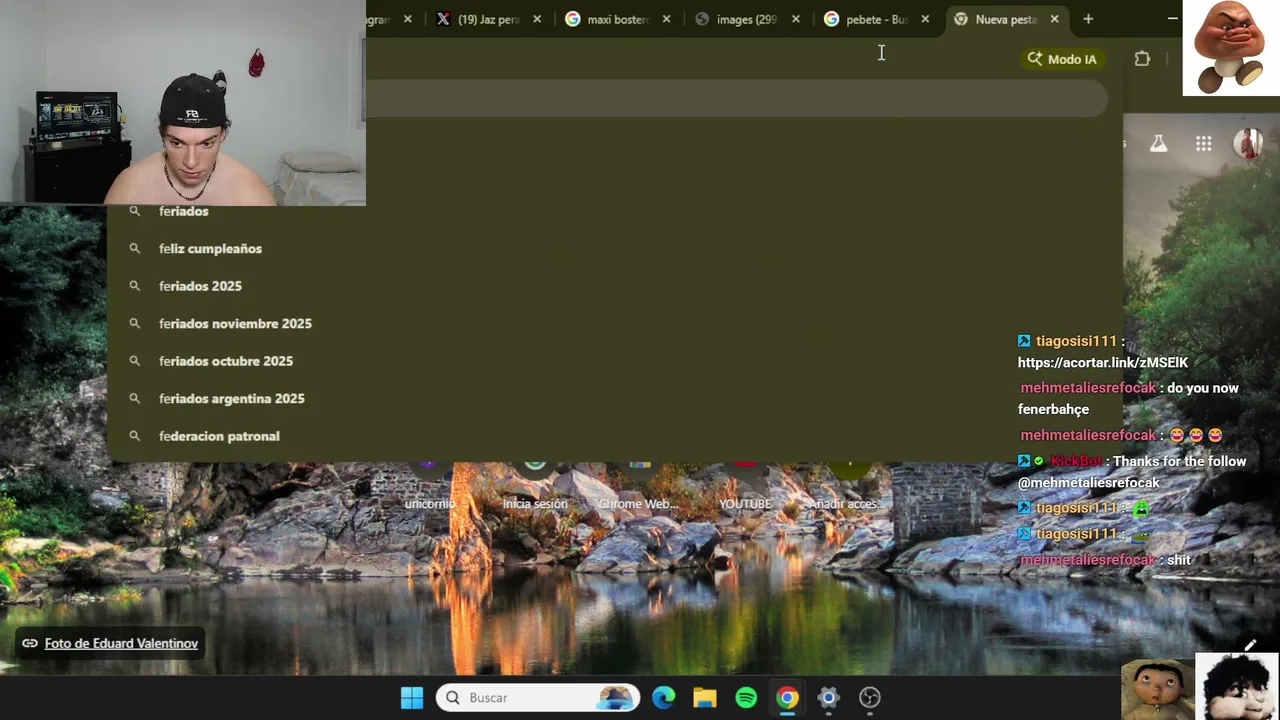Click the Chrome taskbar icon
The height and width of the screenshot is (720, 1280).
(x=788, y=698)
